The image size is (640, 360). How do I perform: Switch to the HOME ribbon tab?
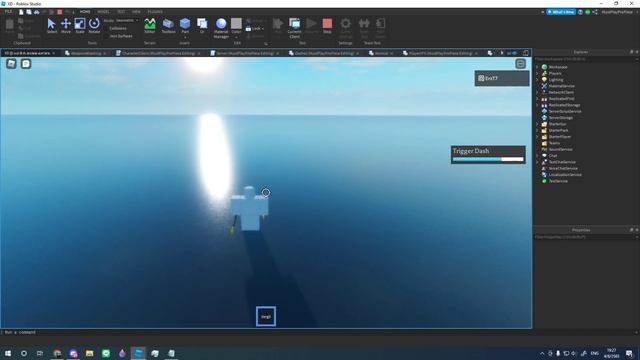tap(85, 12)
